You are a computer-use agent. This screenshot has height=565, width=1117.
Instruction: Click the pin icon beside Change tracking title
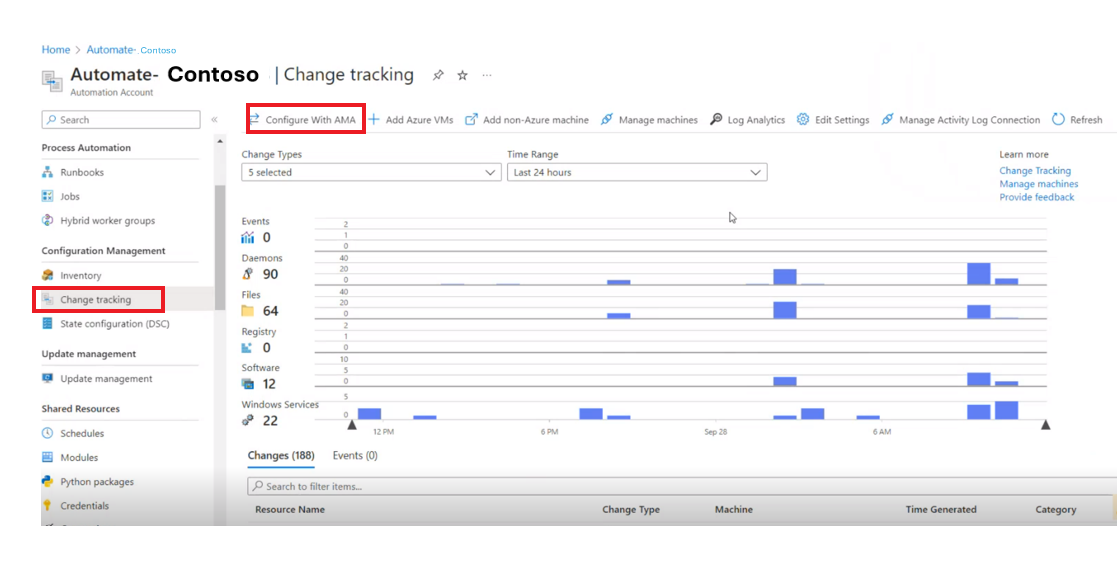pos(438,75)
